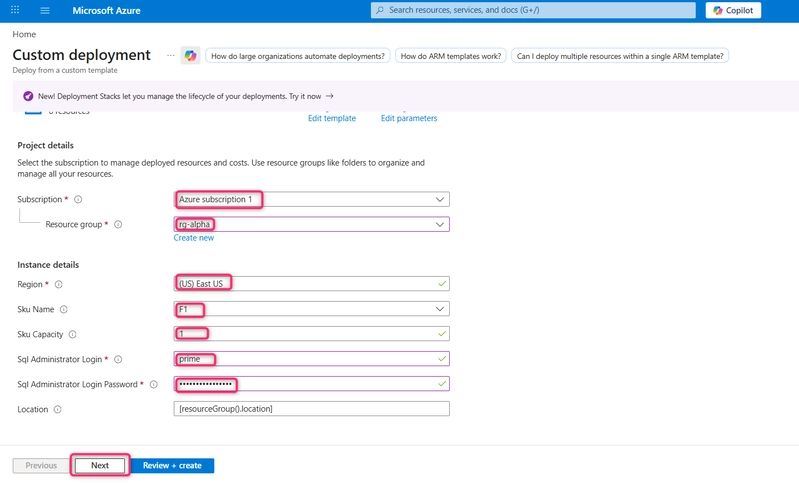The height and width of the screenshot is (485, 799).
Task: Expand the Subscription dropdown
Action: point(311,199)
